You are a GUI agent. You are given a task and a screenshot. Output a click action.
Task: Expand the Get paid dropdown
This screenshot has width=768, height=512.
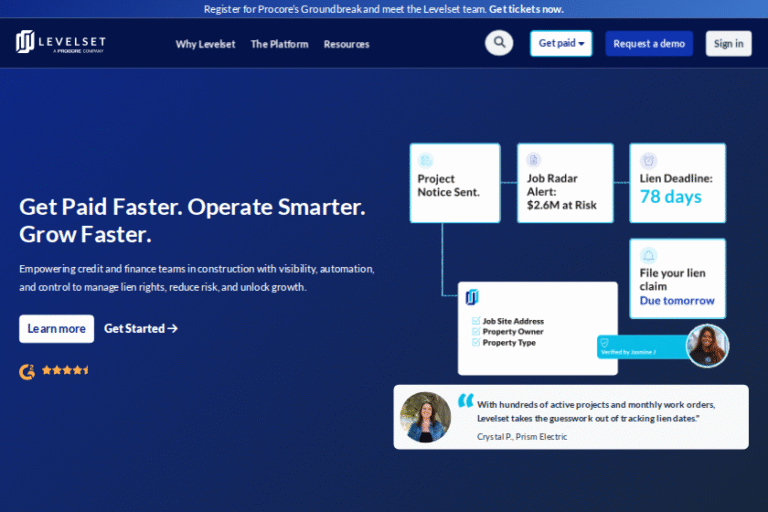[561, 43]
